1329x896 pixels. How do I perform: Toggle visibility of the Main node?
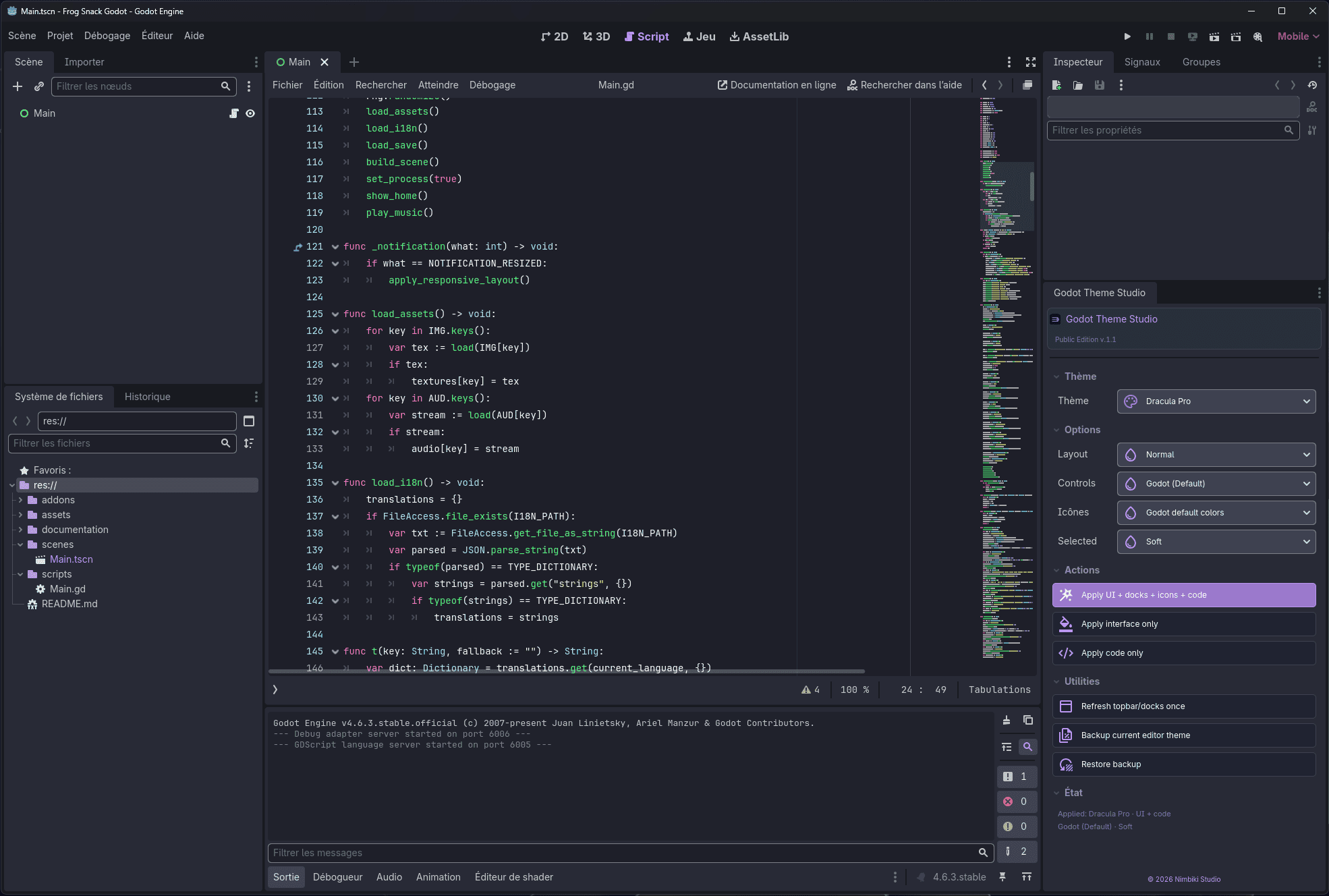tap(250, 113)
